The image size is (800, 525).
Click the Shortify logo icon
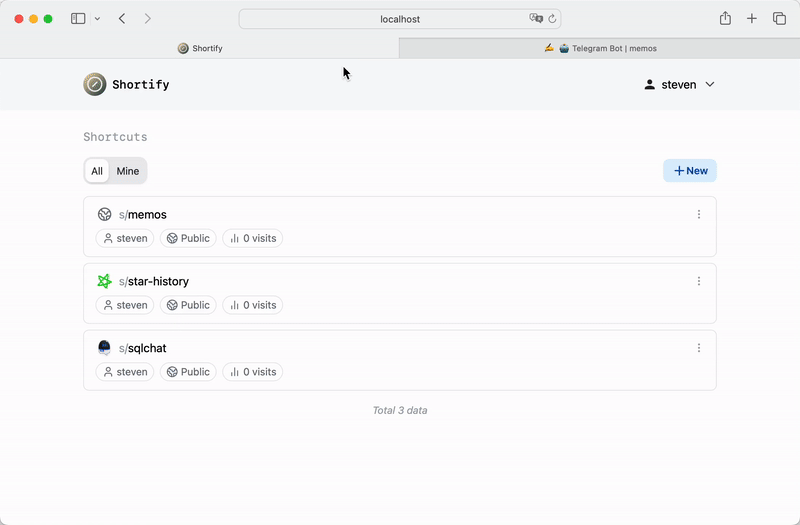pos(95,85)
